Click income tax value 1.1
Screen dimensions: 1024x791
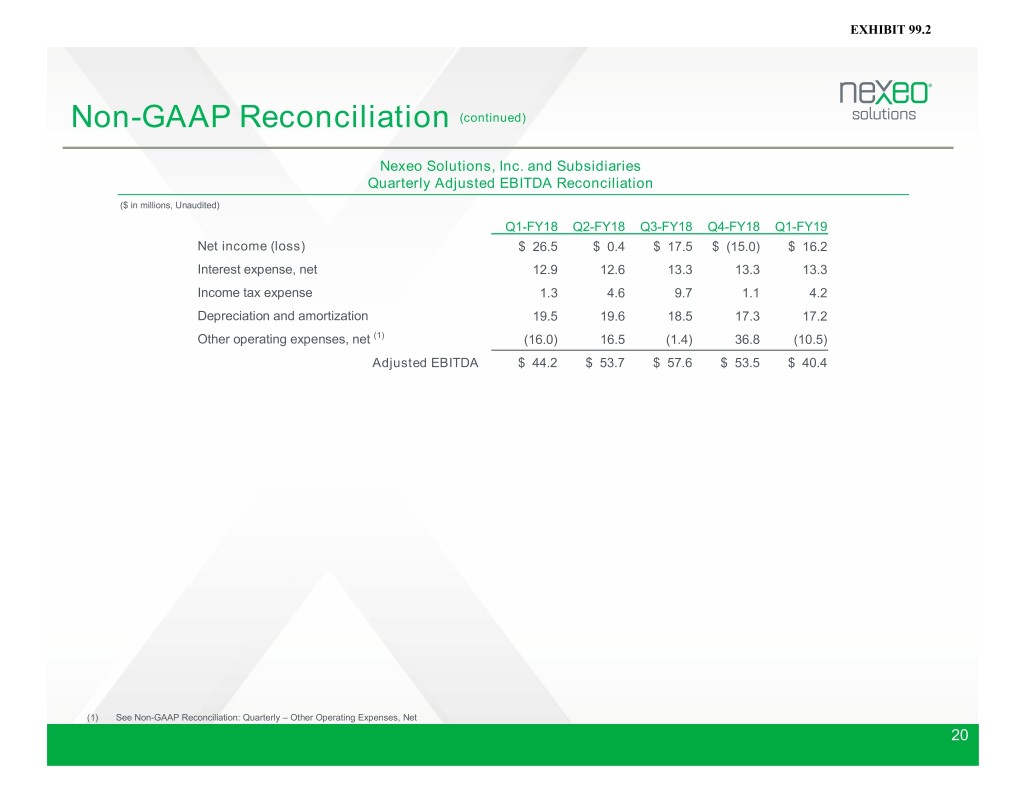click(x=751, y=293)
